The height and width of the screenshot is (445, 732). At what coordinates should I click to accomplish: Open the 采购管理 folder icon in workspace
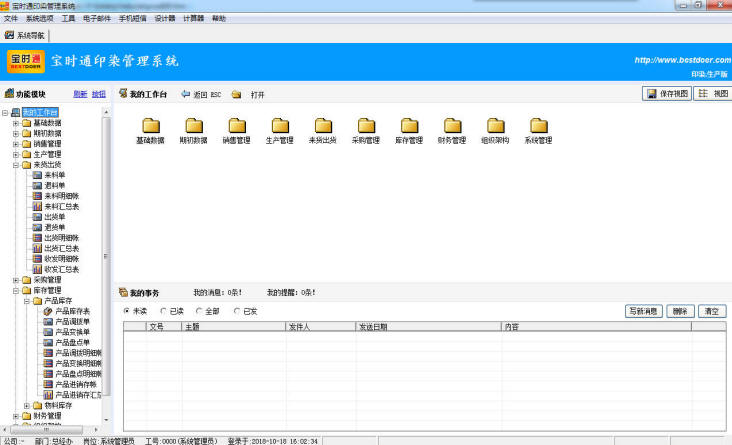[366, 126]
